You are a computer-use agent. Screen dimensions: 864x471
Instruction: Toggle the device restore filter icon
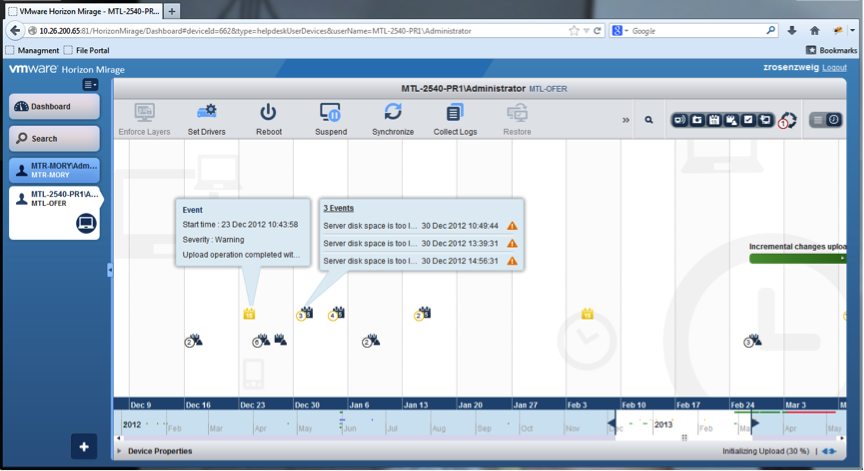click(765, 120)
